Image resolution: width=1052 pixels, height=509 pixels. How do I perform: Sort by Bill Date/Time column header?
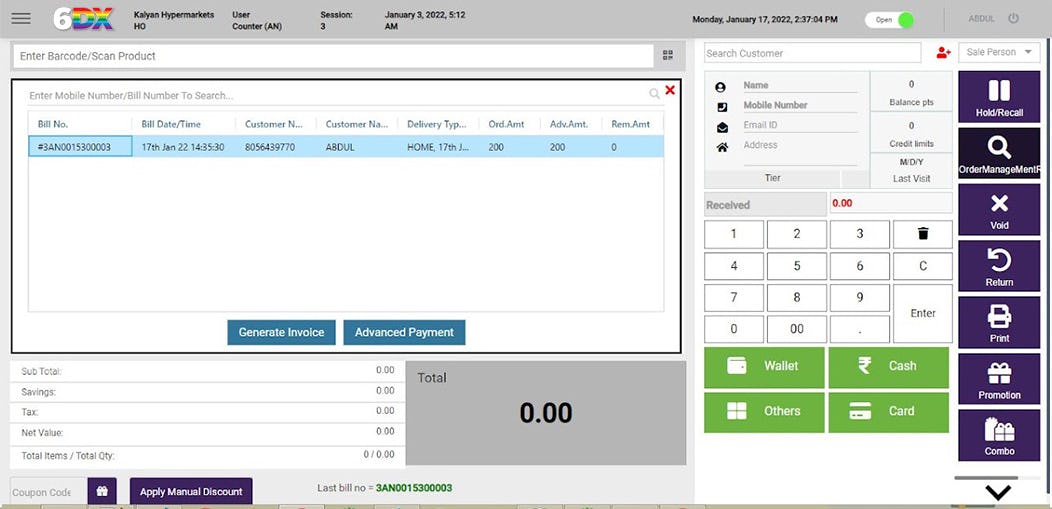pos(184,124)
